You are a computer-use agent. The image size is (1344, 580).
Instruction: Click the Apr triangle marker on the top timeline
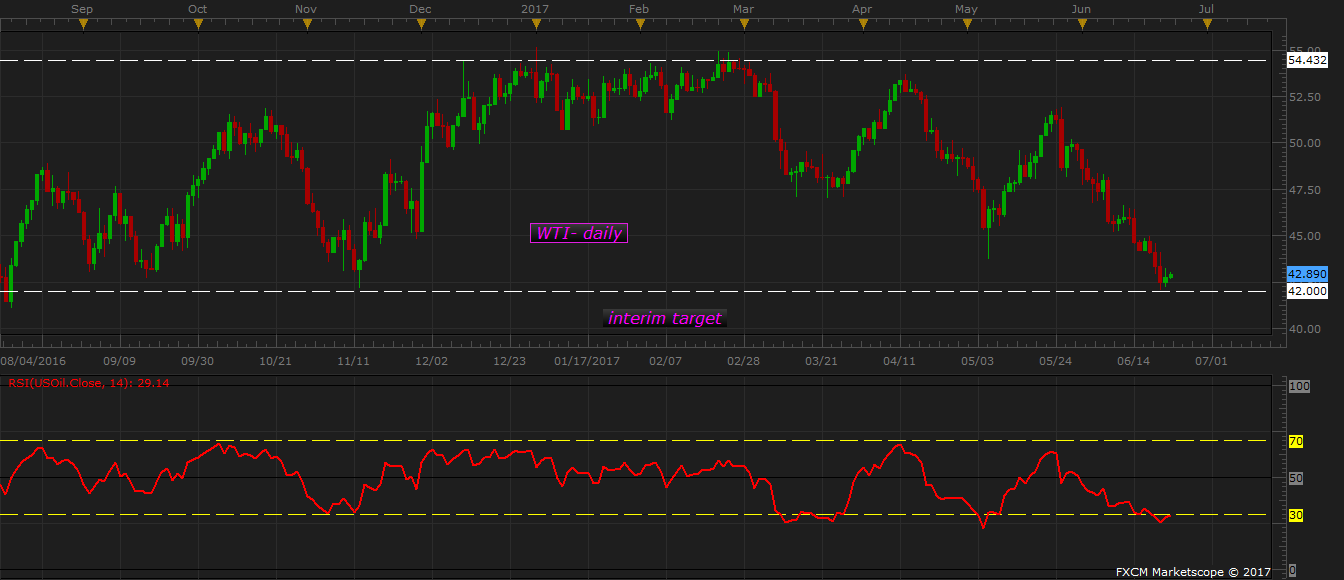(861, 25)
